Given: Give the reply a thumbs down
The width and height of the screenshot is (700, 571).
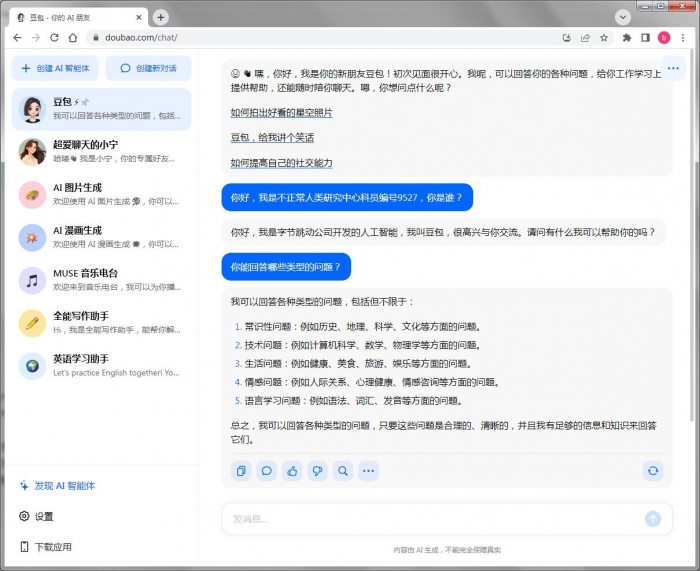Looking at the screenshot, I should [x=317, y=471].
